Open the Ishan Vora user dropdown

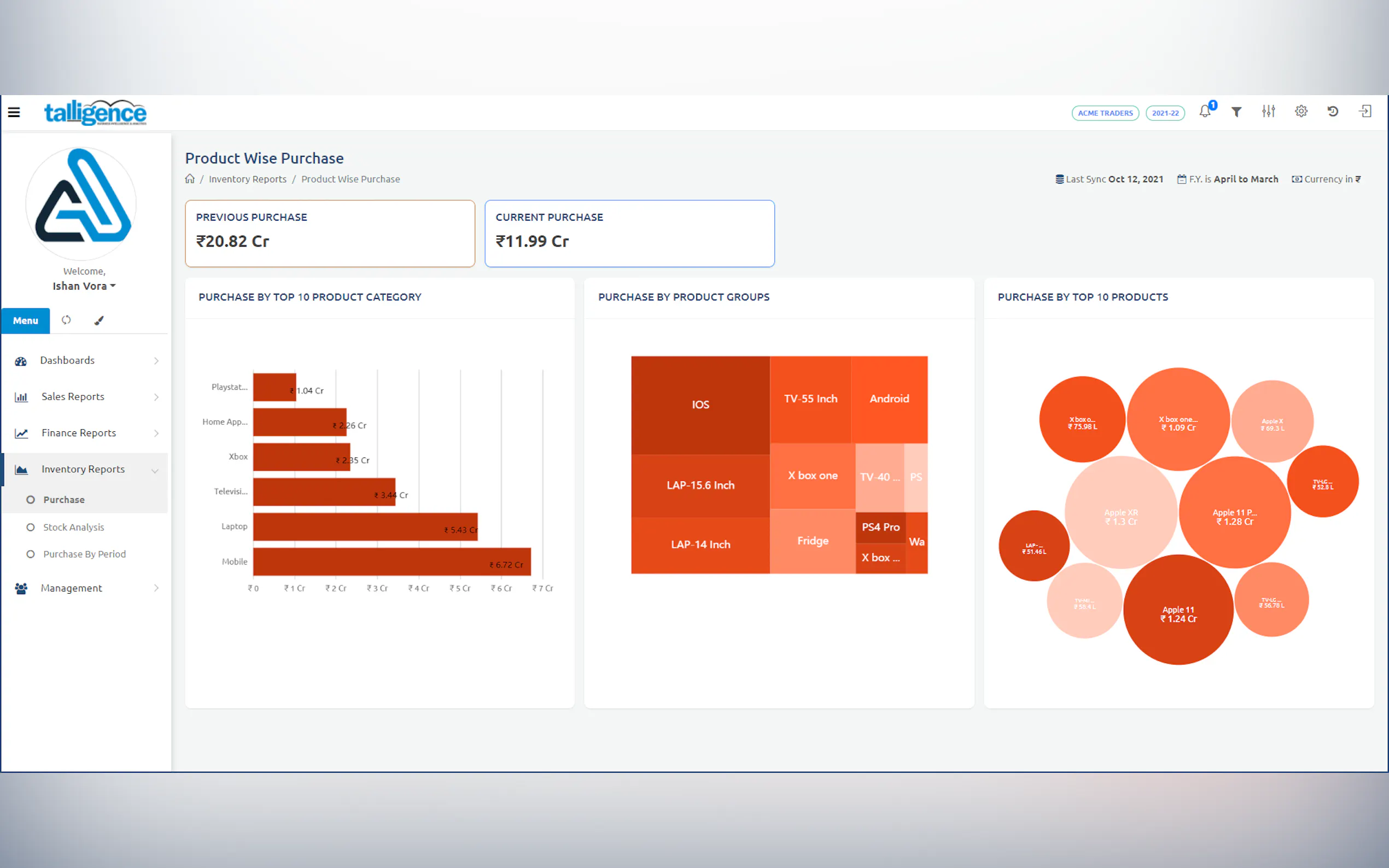tap(84, 286)
